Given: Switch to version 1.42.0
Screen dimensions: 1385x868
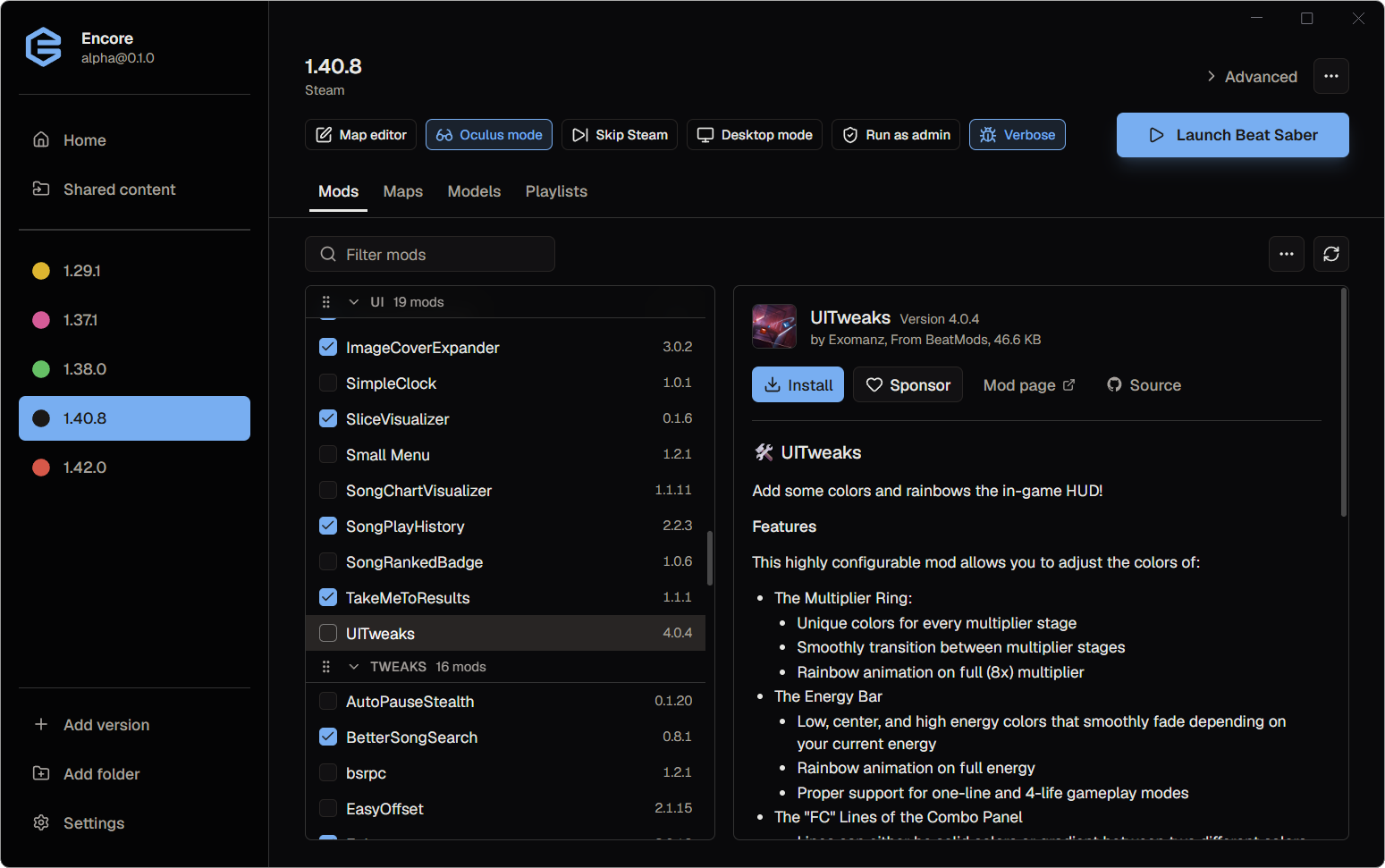Looking at the screenshot, I should click(134, 468).
